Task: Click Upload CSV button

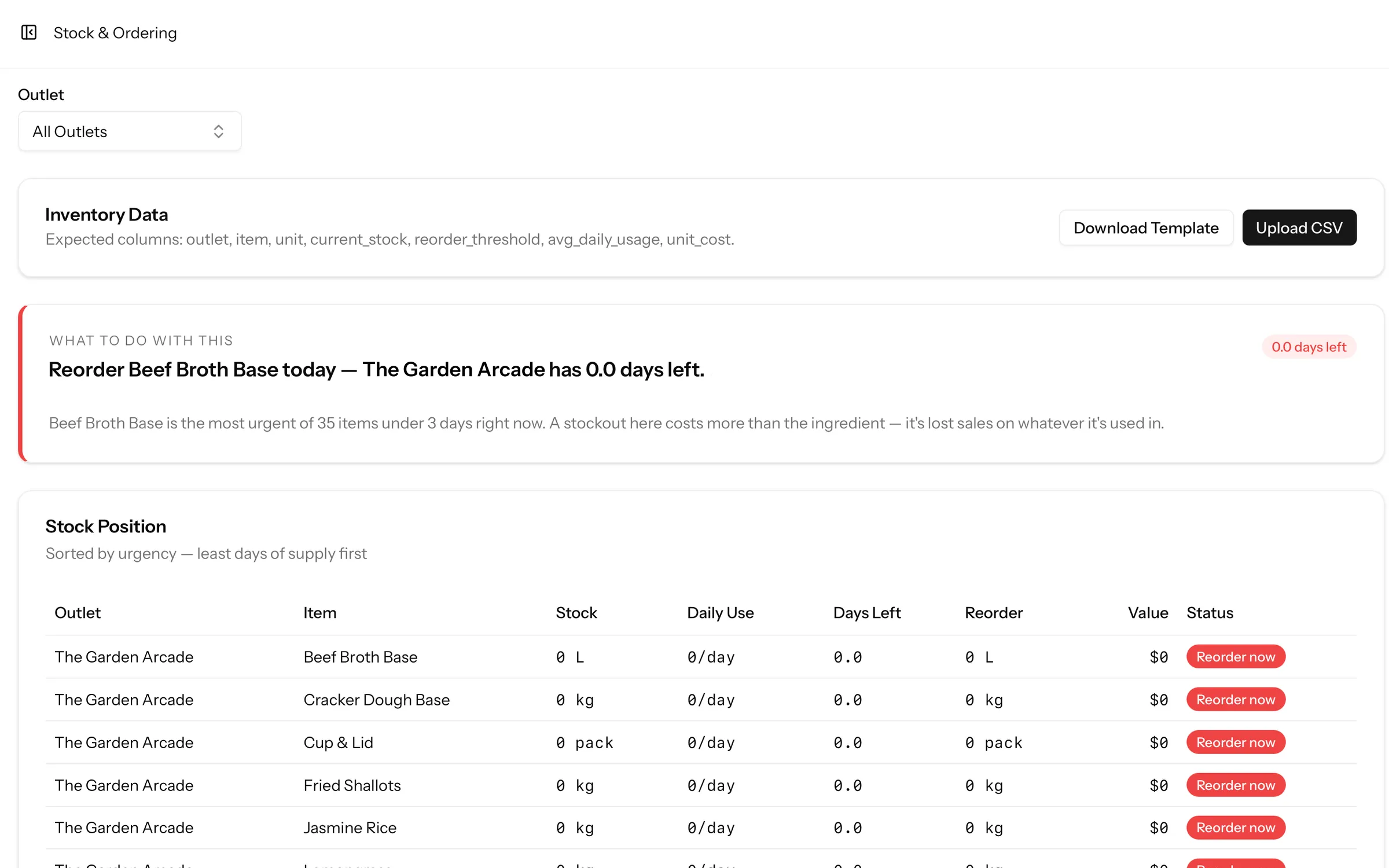Action: [x=1299, y=227]
